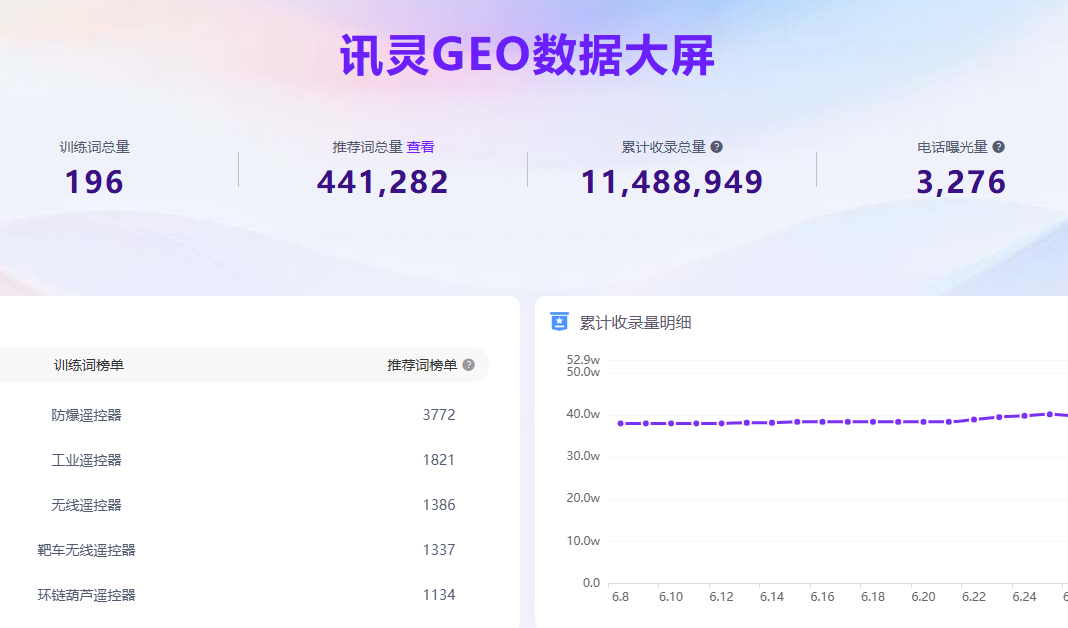Click the chart data point at 6.12
This screenshot has height=628, width=1068.
pos(721,424)
